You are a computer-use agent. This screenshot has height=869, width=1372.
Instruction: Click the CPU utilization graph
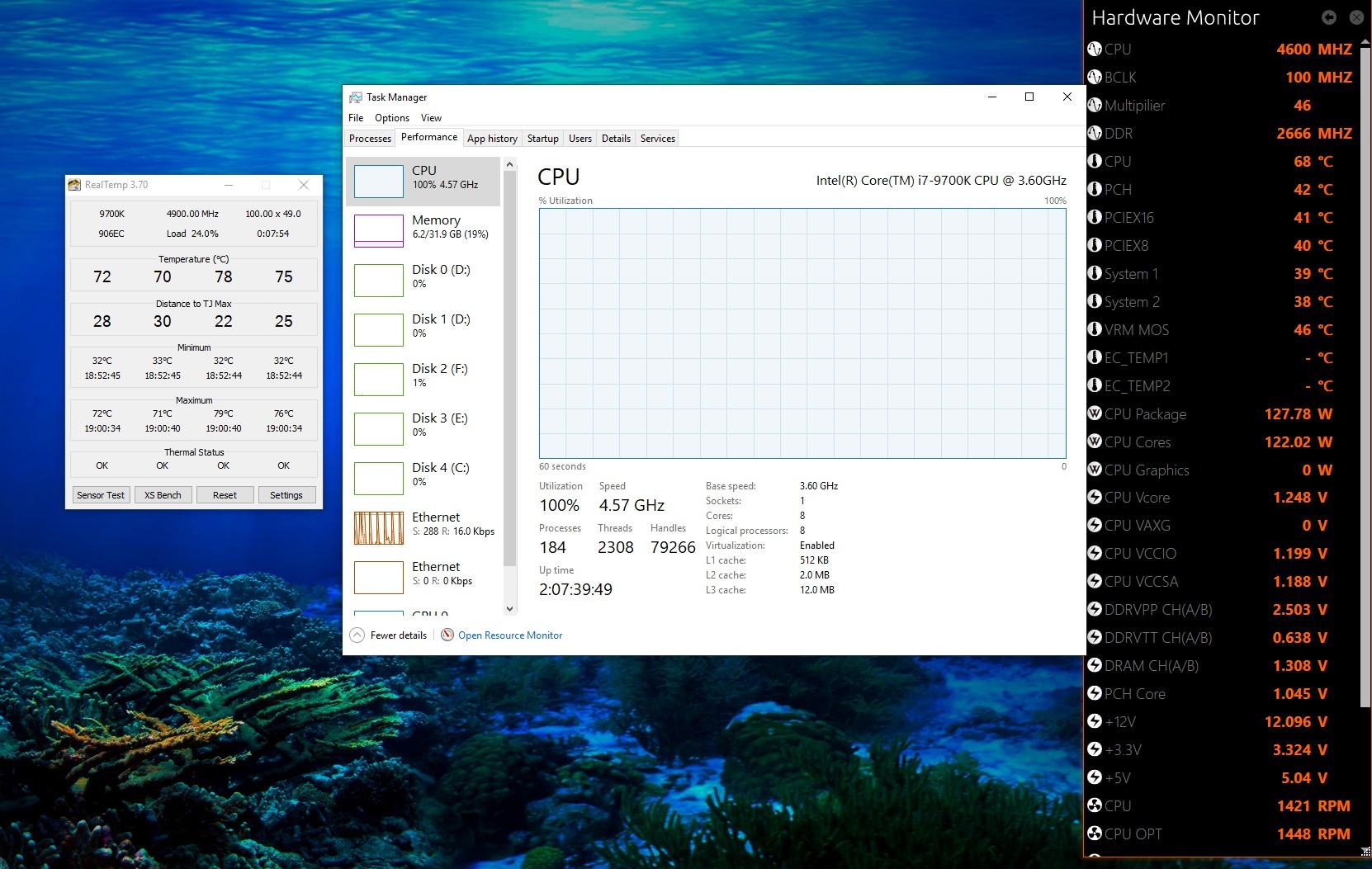tap(802, 333)
